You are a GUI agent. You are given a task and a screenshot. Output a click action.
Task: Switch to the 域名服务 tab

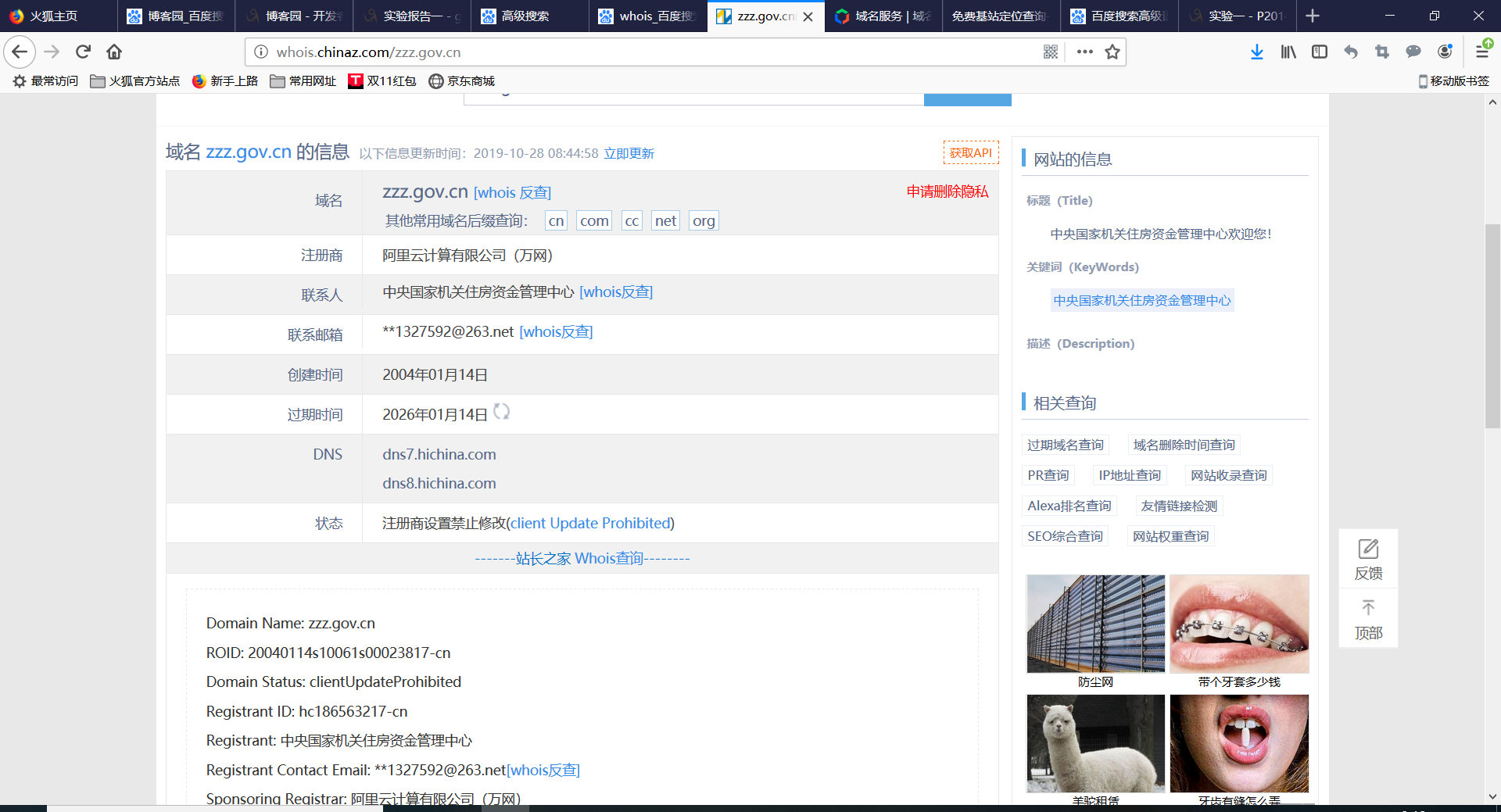(883, 16)
